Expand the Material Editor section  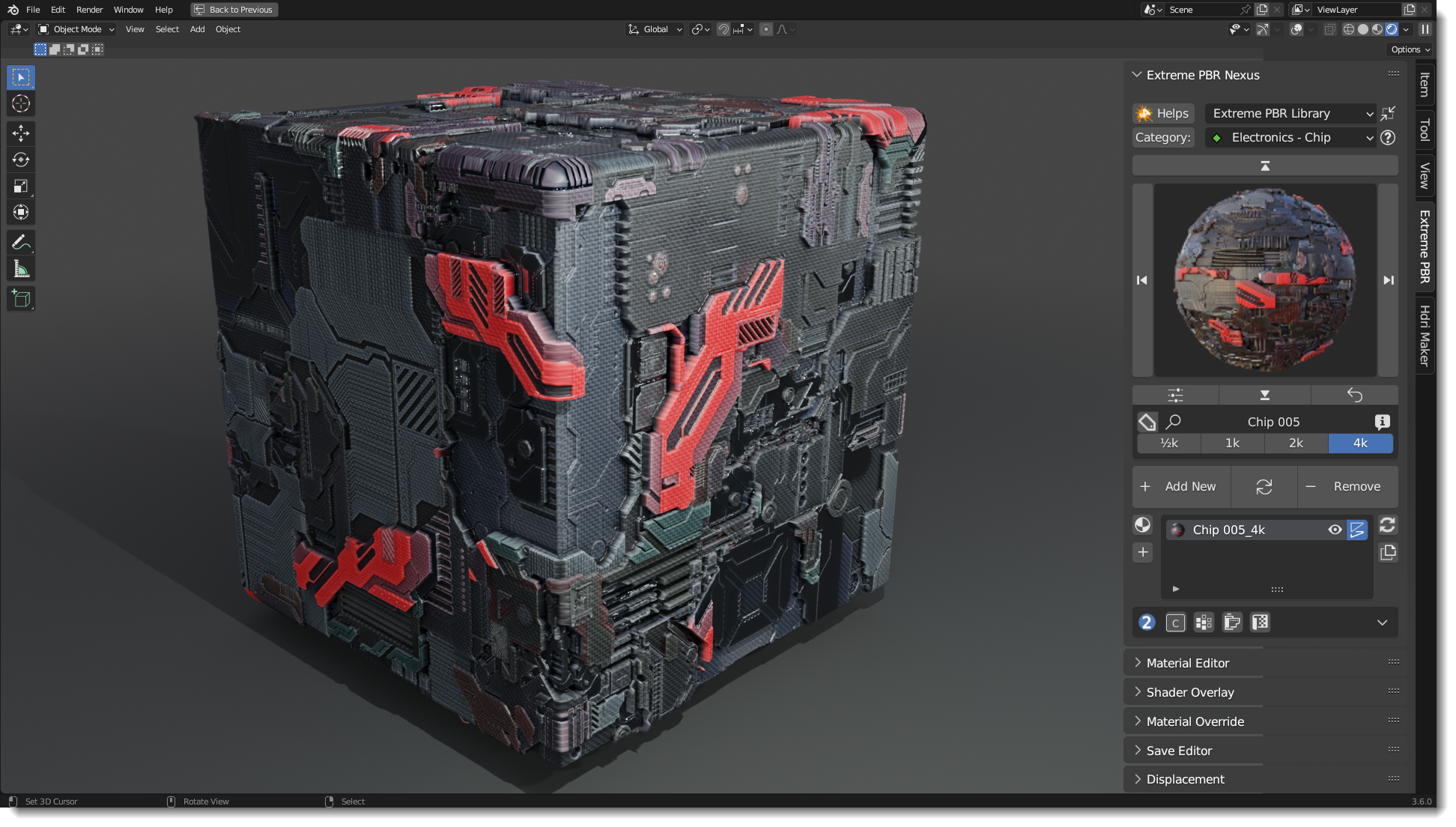point(1187,662)
